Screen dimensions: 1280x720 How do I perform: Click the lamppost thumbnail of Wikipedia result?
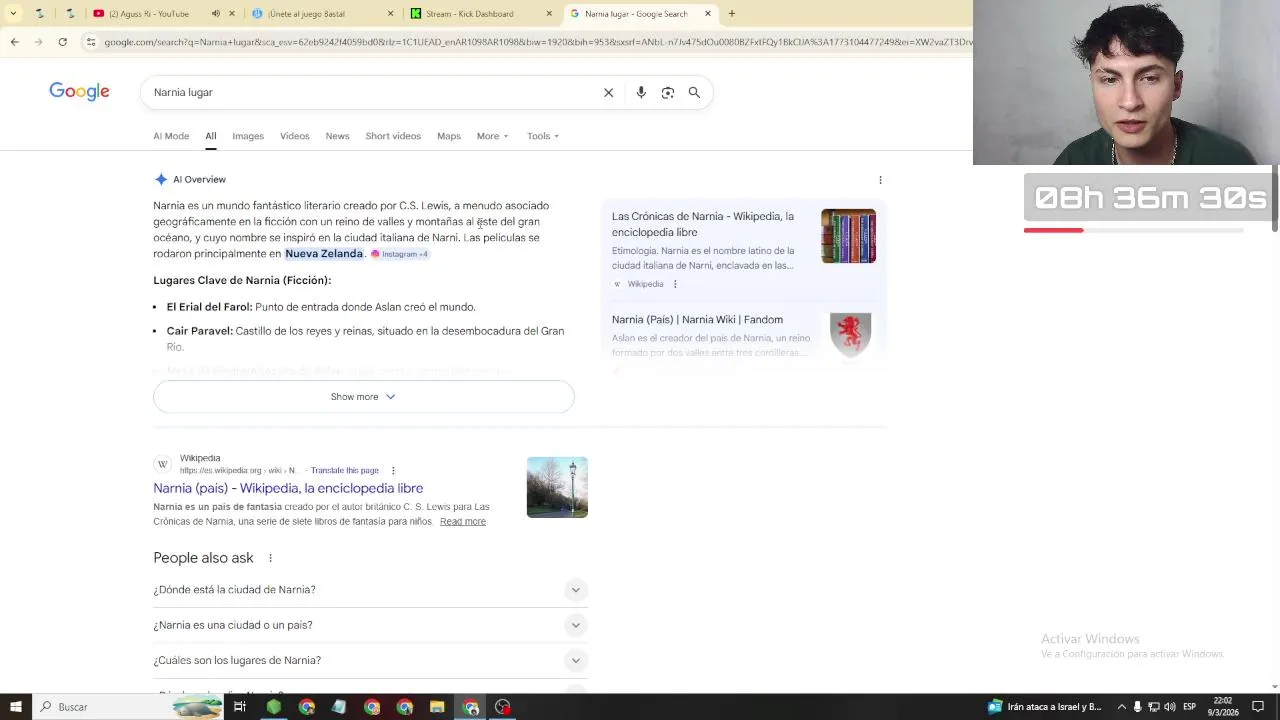click(x=557, y=487)
